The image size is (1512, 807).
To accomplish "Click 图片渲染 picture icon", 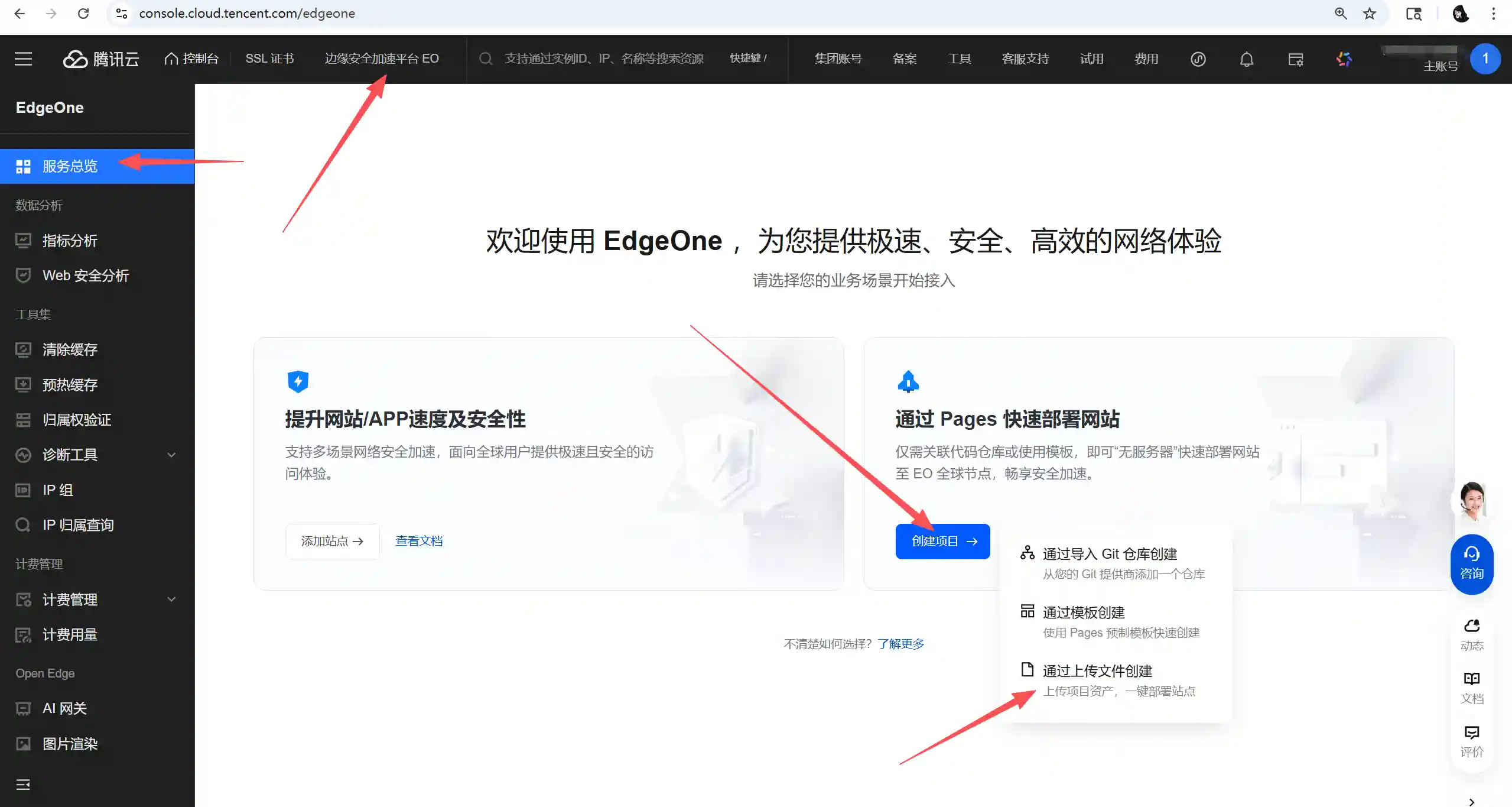I will tap(23, 744).
